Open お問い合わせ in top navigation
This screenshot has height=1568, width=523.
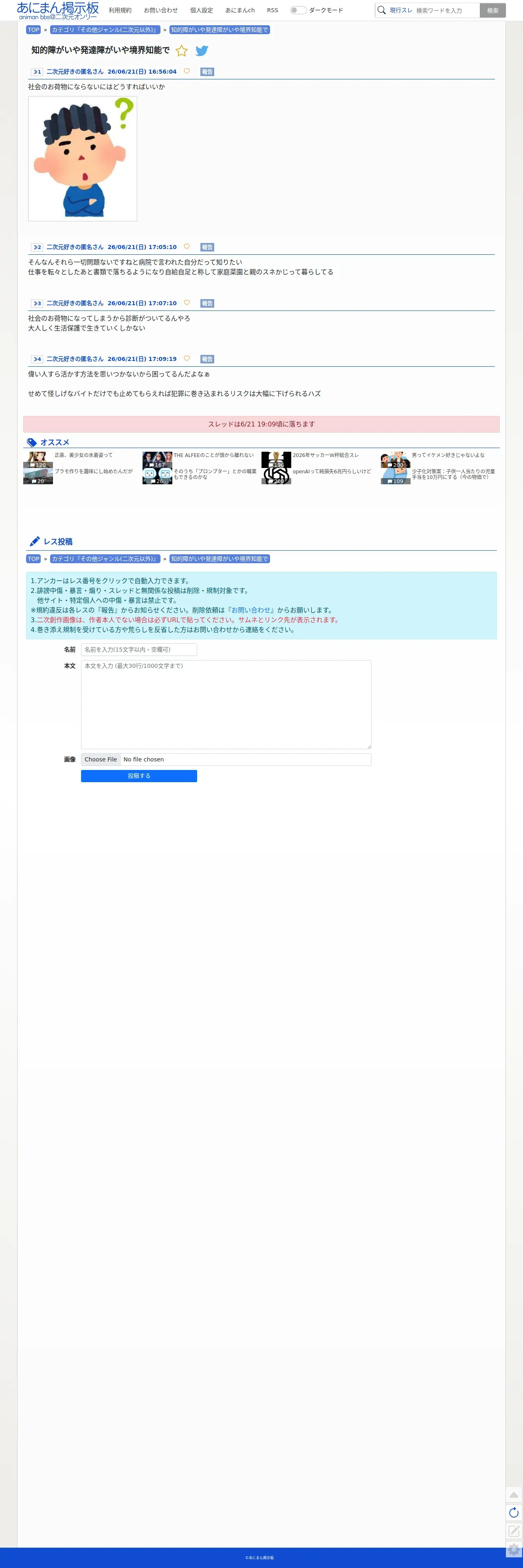pos(161,10)
